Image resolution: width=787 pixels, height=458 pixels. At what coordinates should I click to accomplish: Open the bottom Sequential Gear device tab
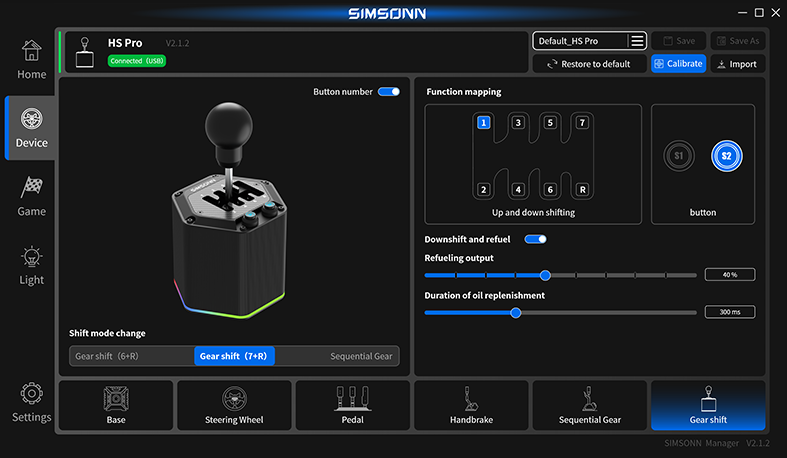[x=589, y=405]
